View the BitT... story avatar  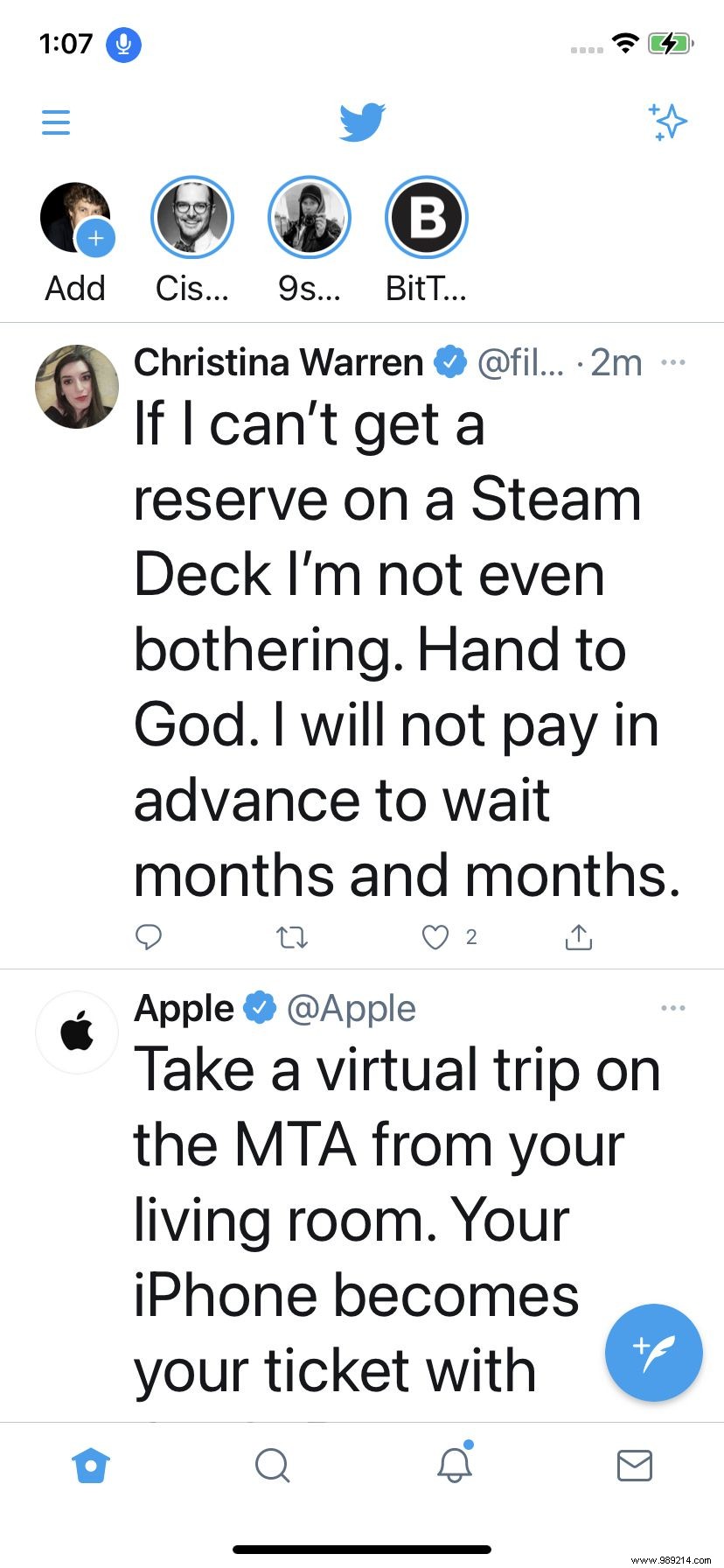coord(426,217)
